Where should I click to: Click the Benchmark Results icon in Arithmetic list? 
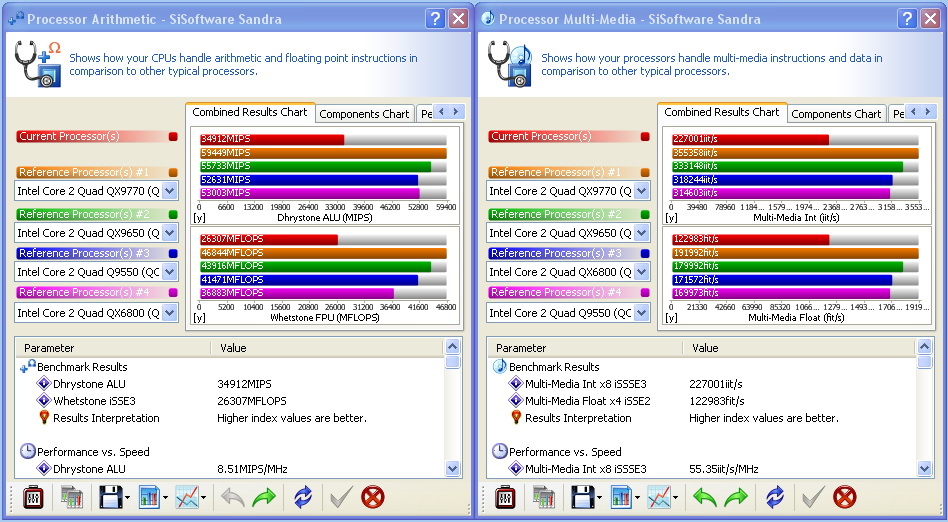[28, 367]
